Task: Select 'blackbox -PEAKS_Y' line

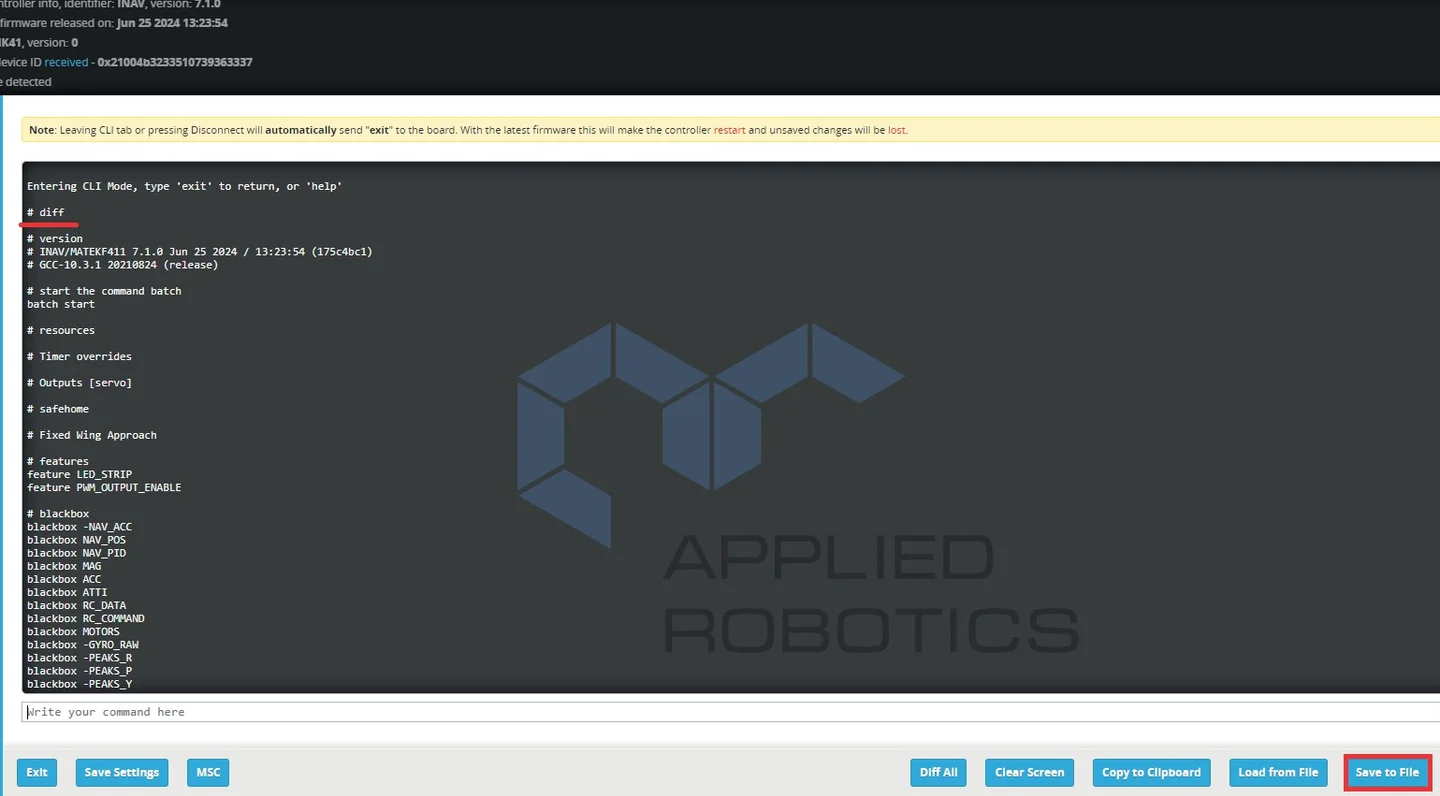Action: click(x=80, y=684)
